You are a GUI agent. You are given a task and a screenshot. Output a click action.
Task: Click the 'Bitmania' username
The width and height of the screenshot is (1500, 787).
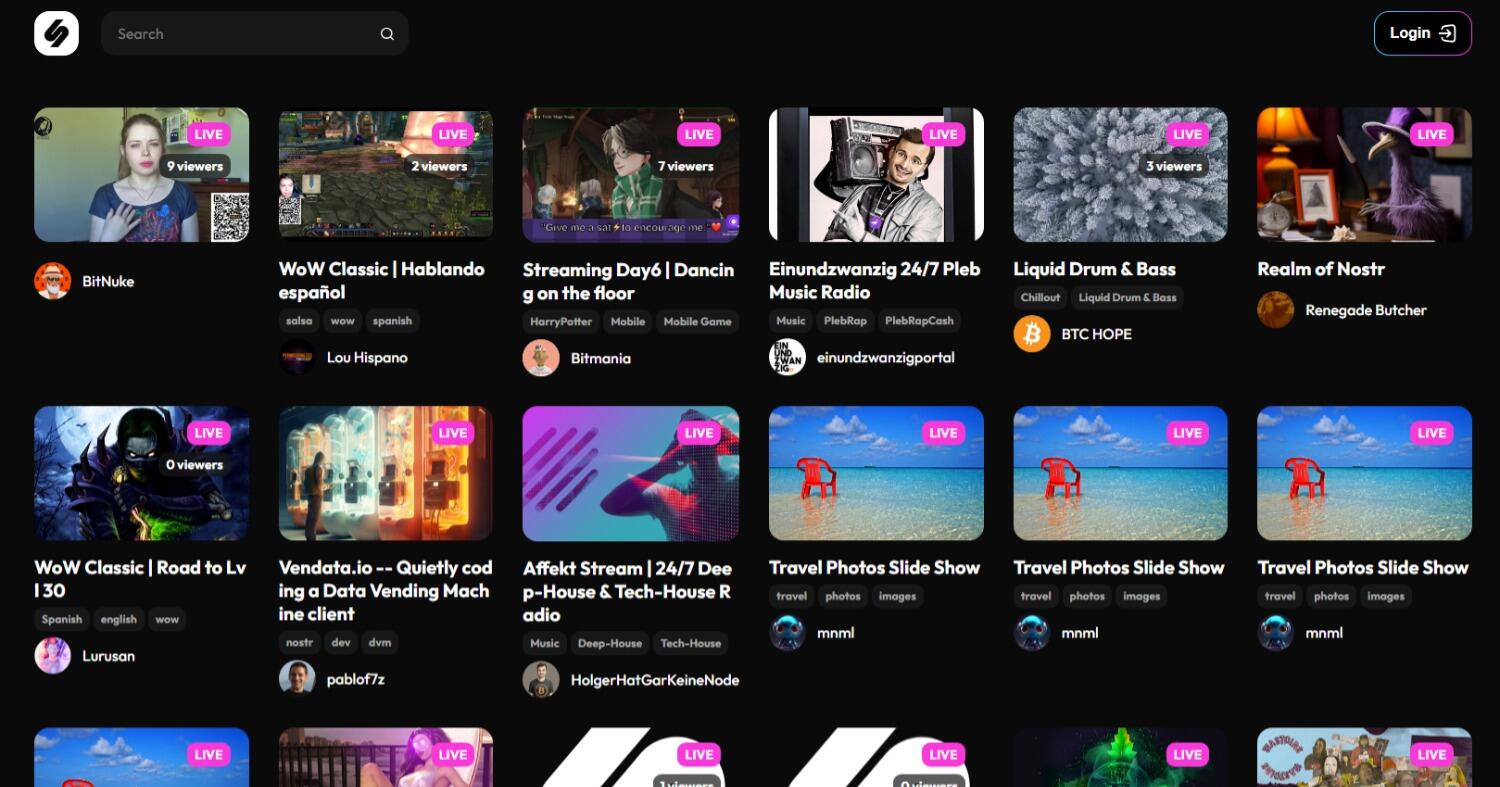601,358
